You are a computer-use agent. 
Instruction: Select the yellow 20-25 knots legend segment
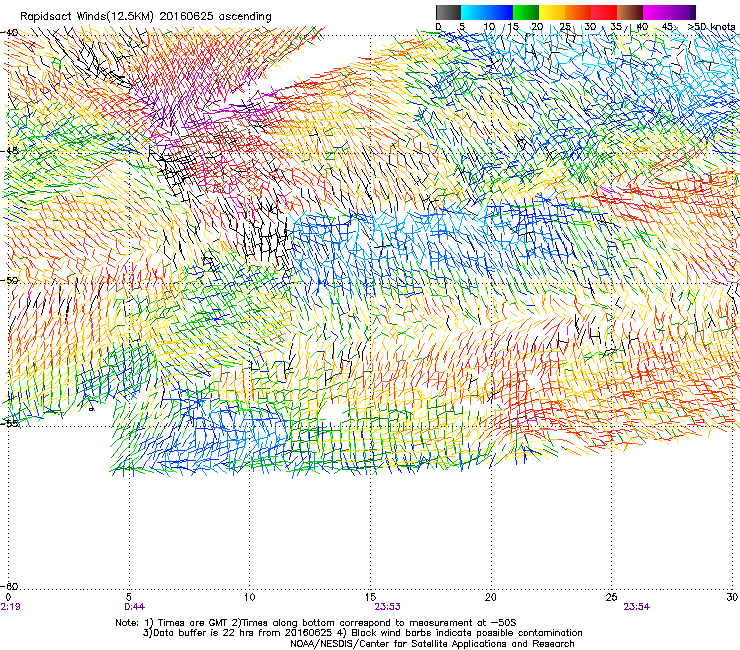pyautogui.click(x=552, y=12)
